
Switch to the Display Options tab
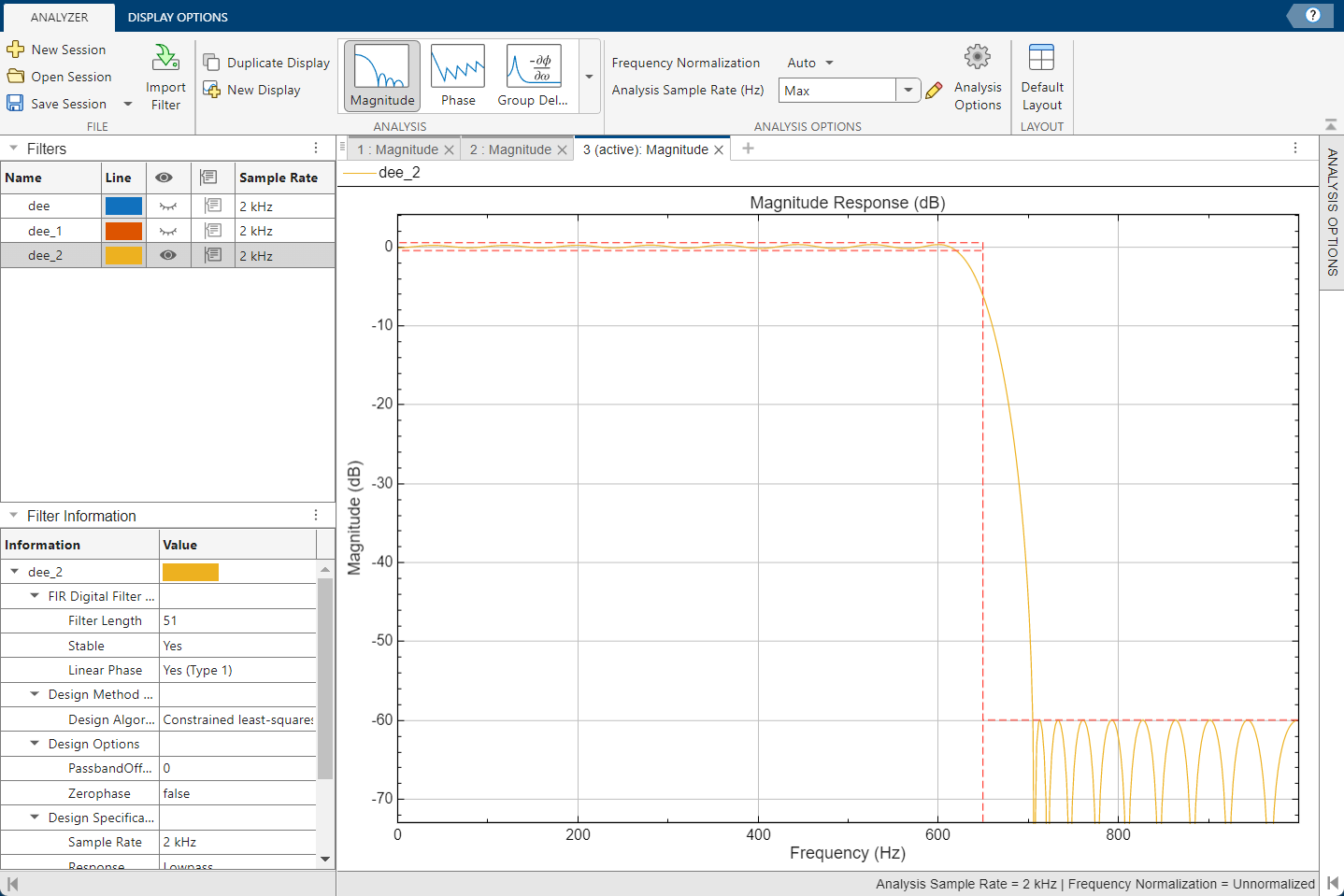click(178, 17)
